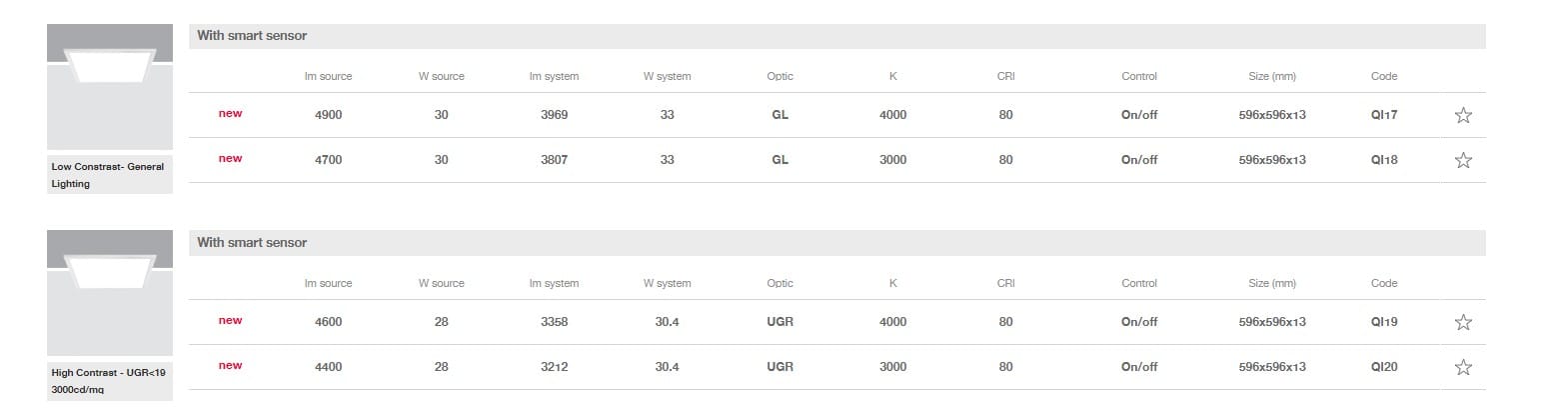Favorite the QI19 product with star

(1463, 322)
